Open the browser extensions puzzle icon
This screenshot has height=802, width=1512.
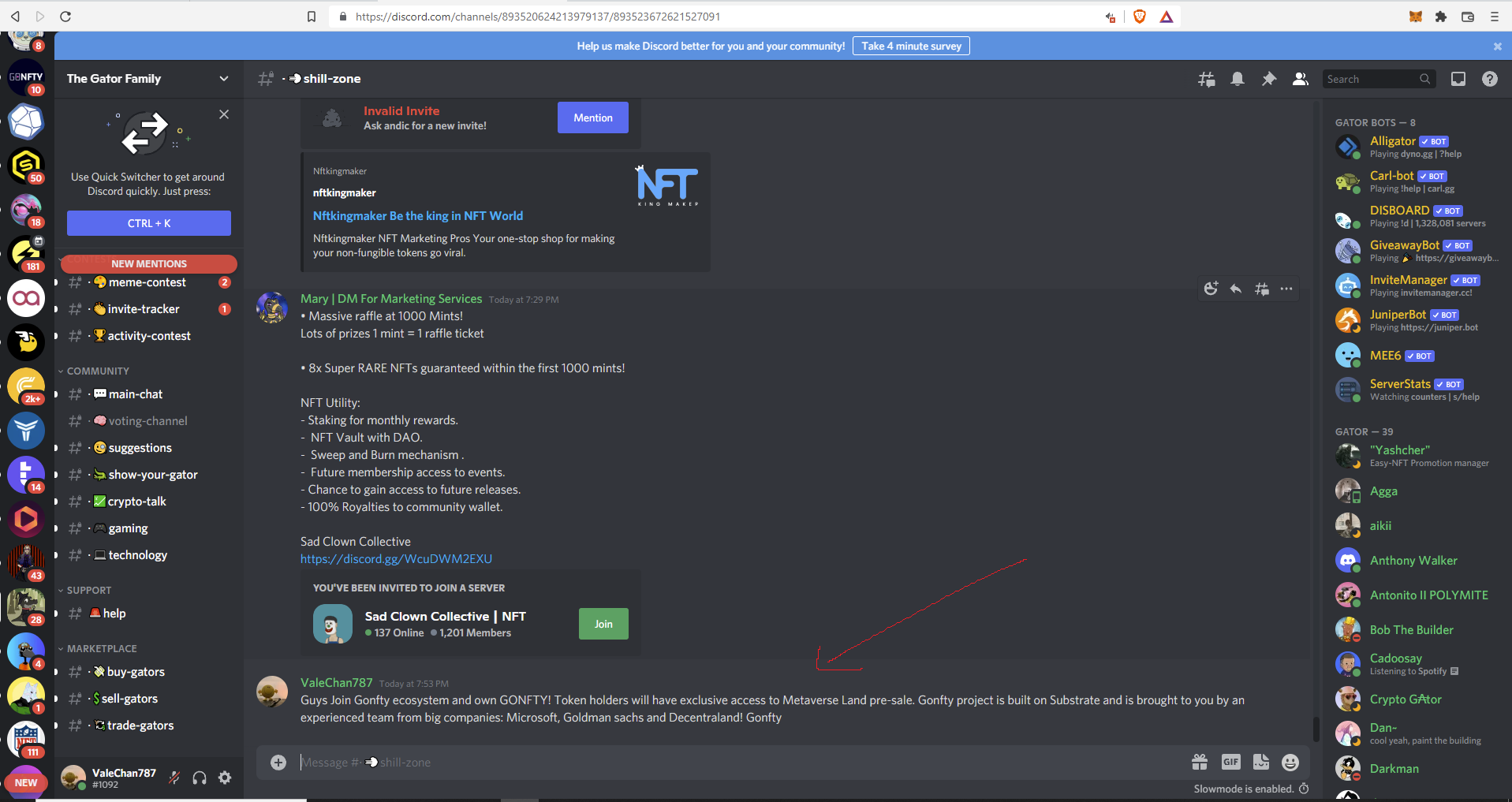pyautogui.click(x=1441, y=17)
